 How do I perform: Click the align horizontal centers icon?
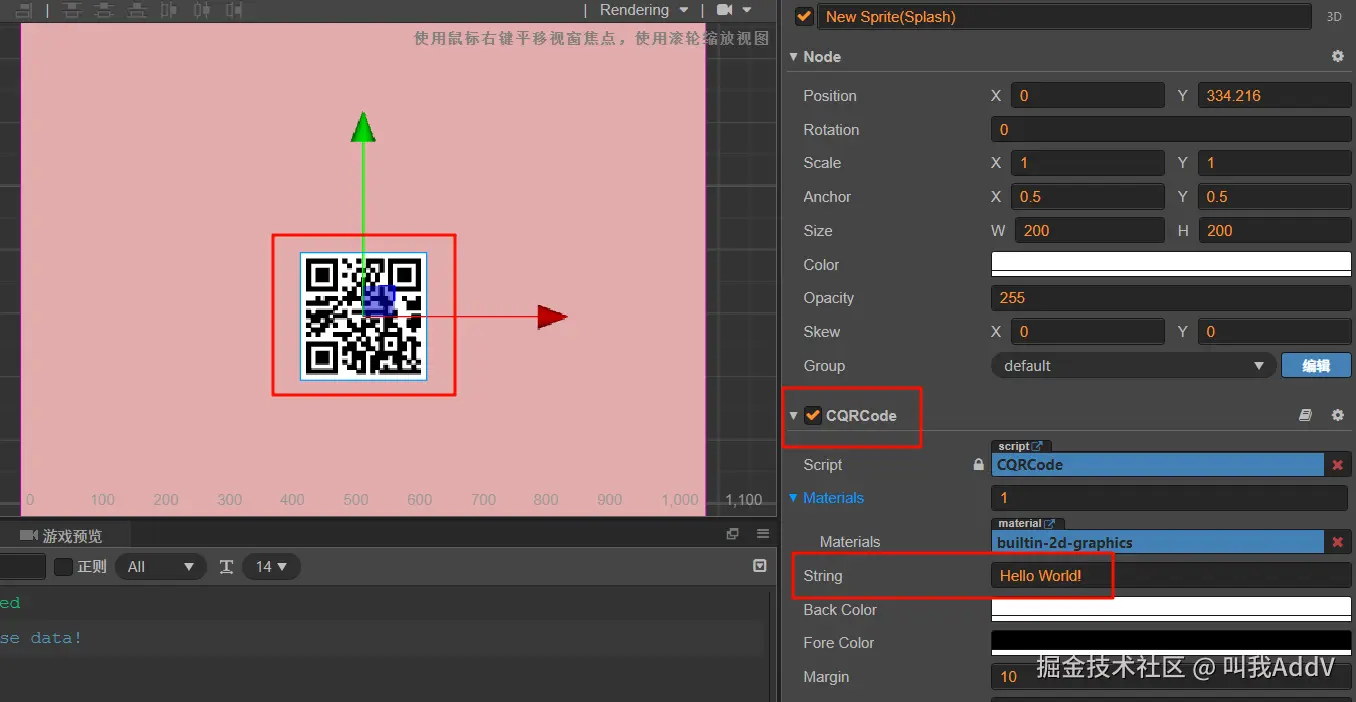[202, 10]
